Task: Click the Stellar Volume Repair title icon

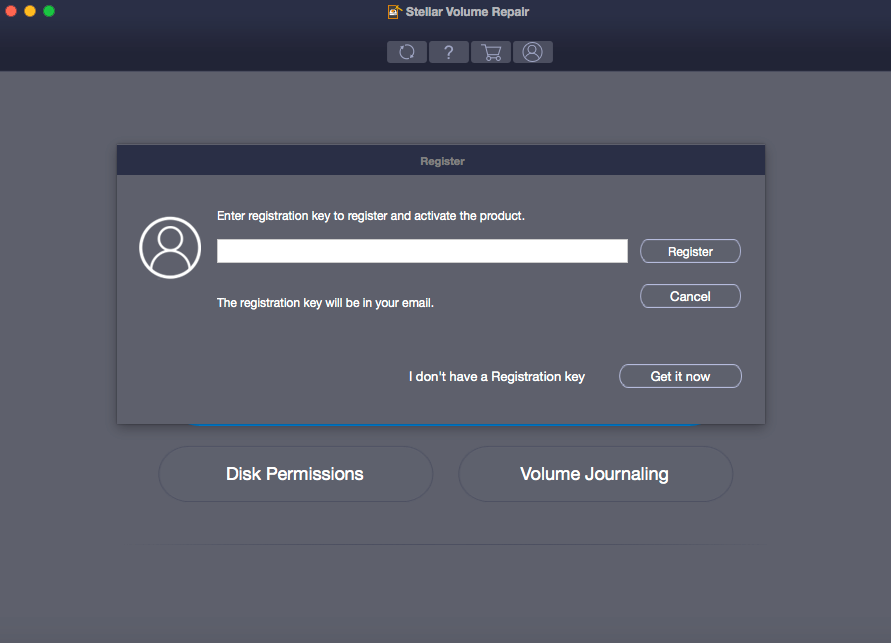Action: point(394,11)
